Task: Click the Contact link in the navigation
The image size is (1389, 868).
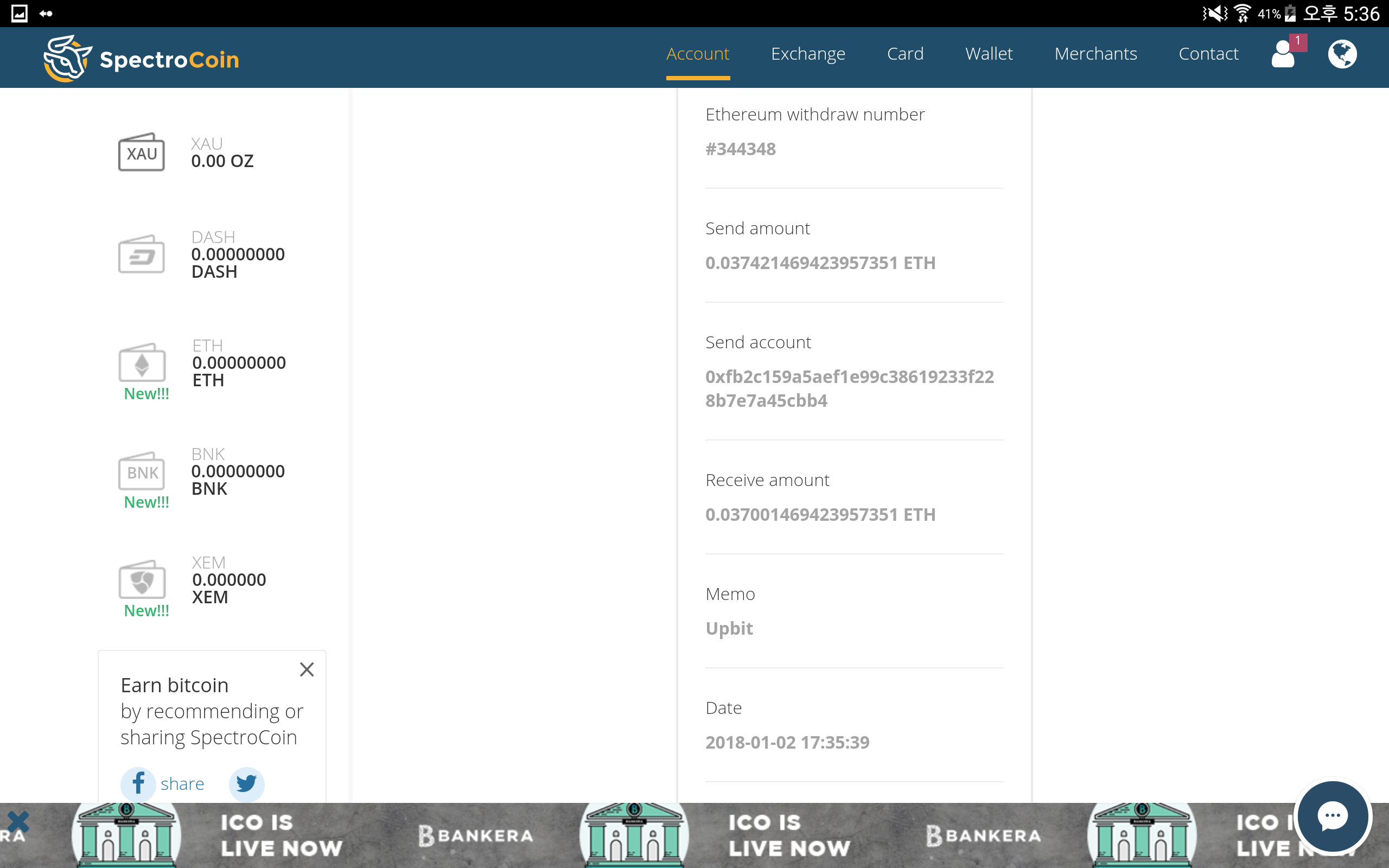Action: [1208, 54]
